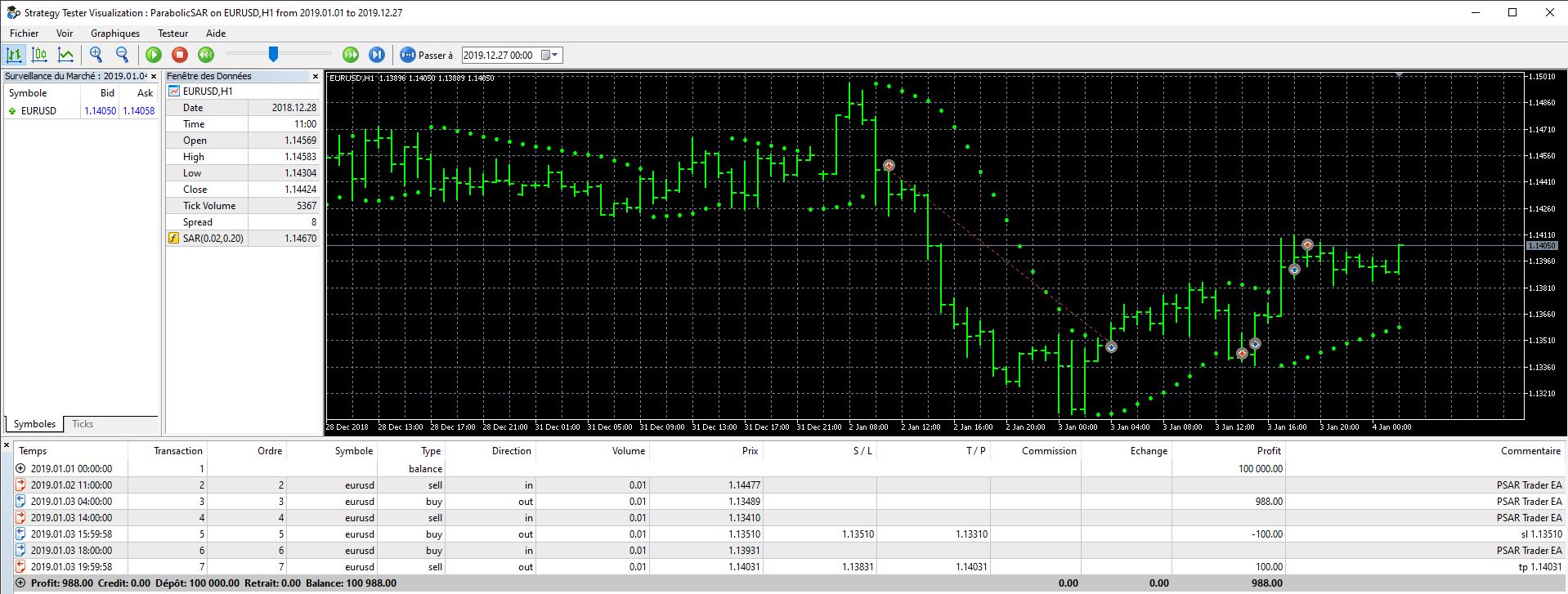The image size is (1568, 594).
Task: Start the green play visualization button
Action: (x=154, y=55)
